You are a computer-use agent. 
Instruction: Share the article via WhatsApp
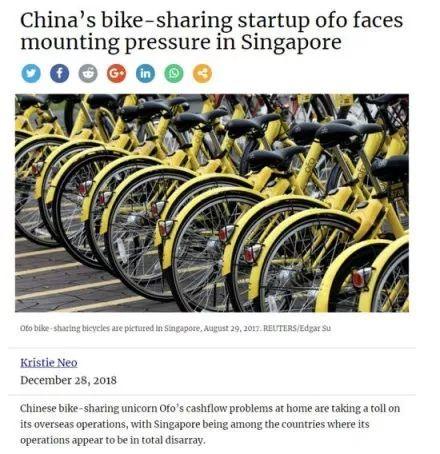(x=174, y=73)
